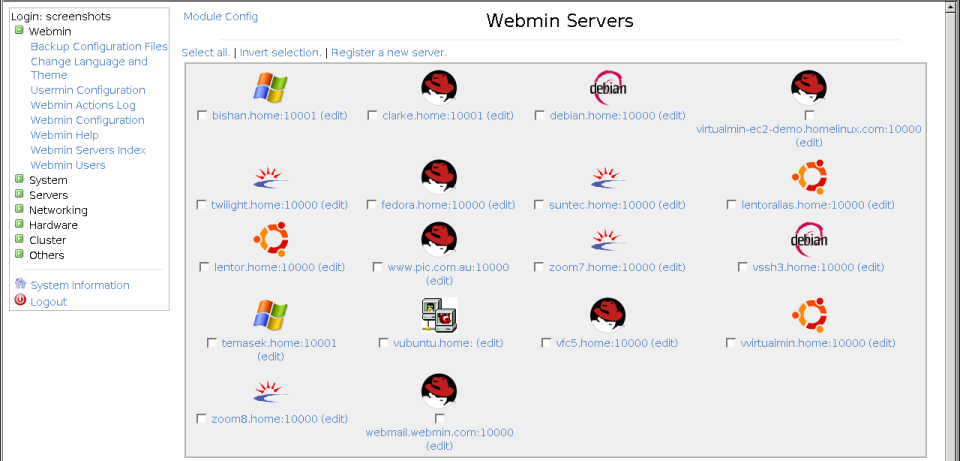This screenshot has height=461, width=960.
Task: Open the Red Hat icon for clarke.home
Action: [x=439, y=87]
